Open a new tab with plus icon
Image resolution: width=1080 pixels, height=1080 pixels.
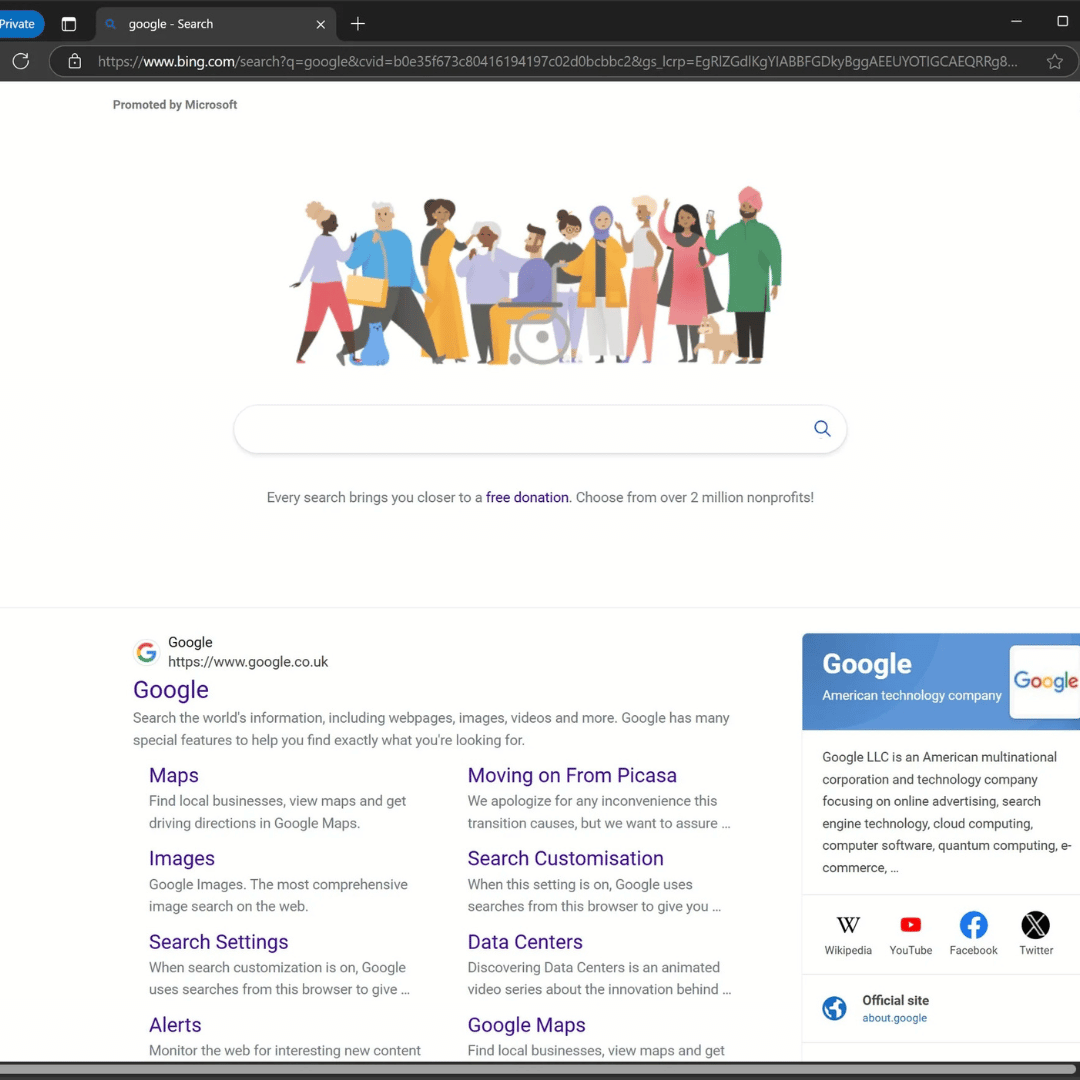(357, 24)
